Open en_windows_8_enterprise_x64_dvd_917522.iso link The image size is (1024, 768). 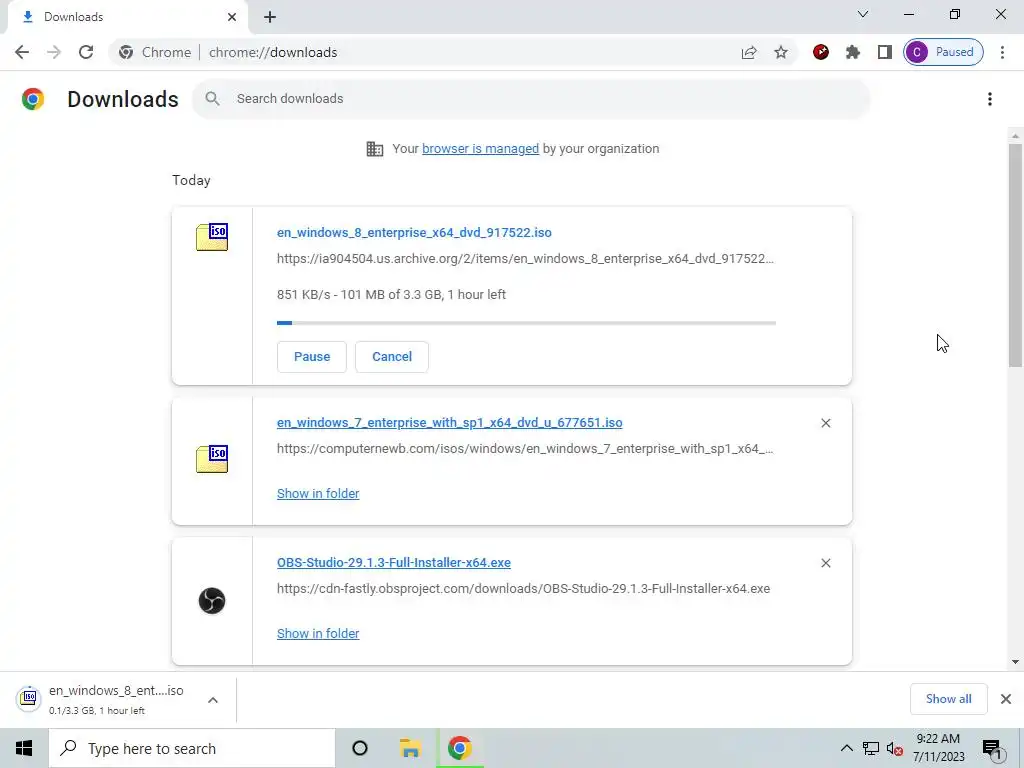pyautogui.click(x=414, y=232)
